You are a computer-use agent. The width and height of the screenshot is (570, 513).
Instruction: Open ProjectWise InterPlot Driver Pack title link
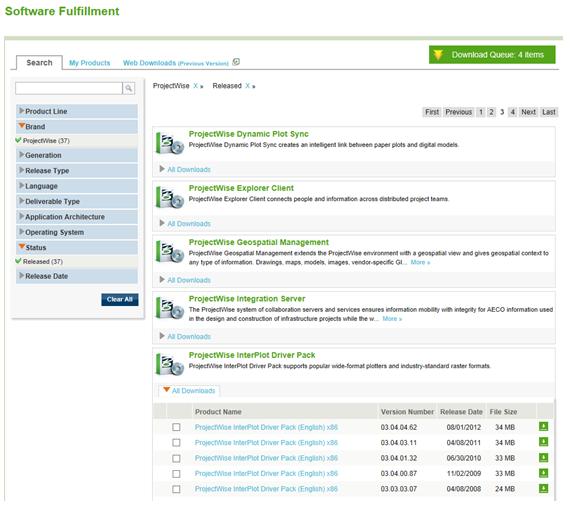click(252, 355)
